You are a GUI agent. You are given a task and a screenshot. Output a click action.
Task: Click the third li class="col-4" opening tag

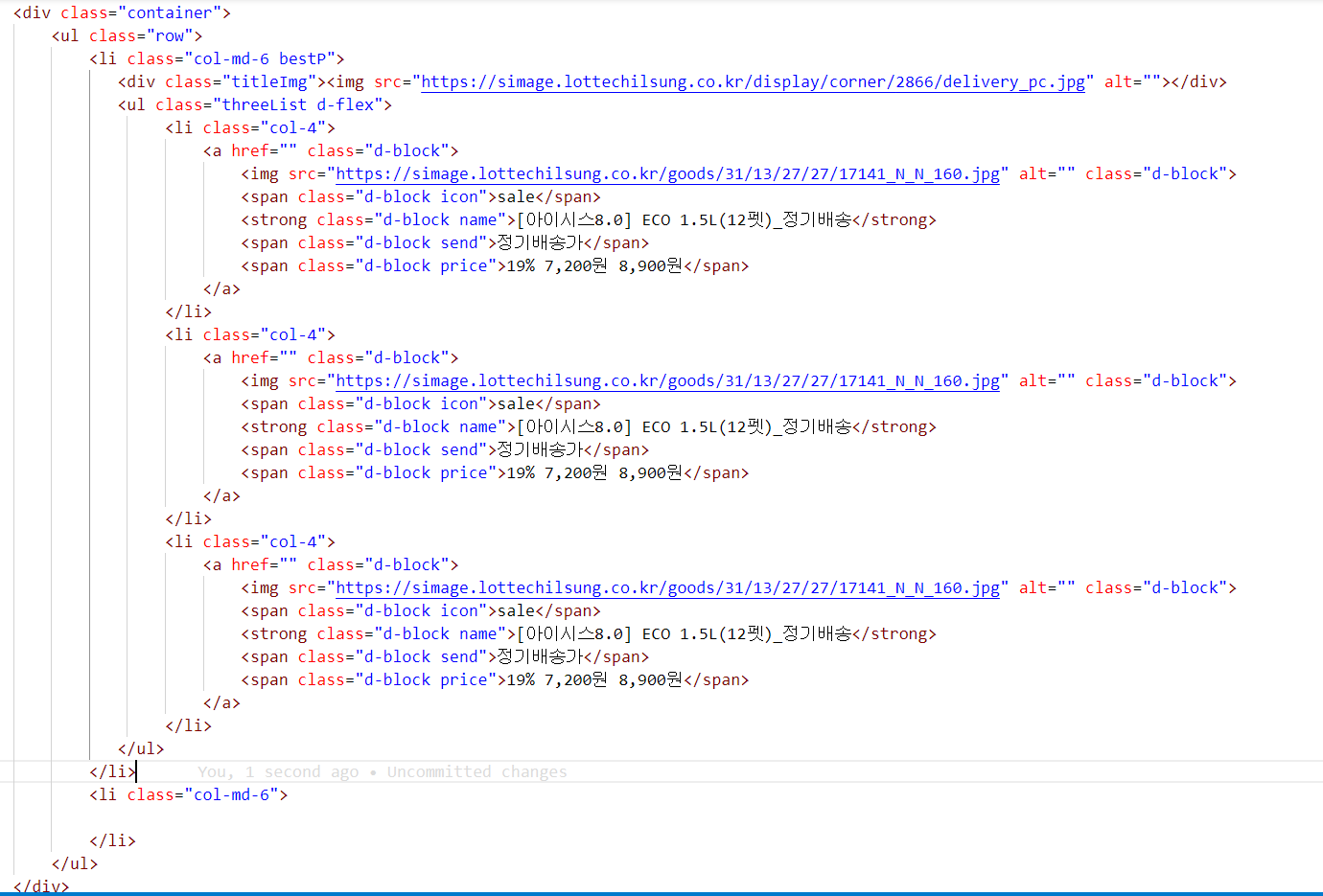(x=250, y=541)
